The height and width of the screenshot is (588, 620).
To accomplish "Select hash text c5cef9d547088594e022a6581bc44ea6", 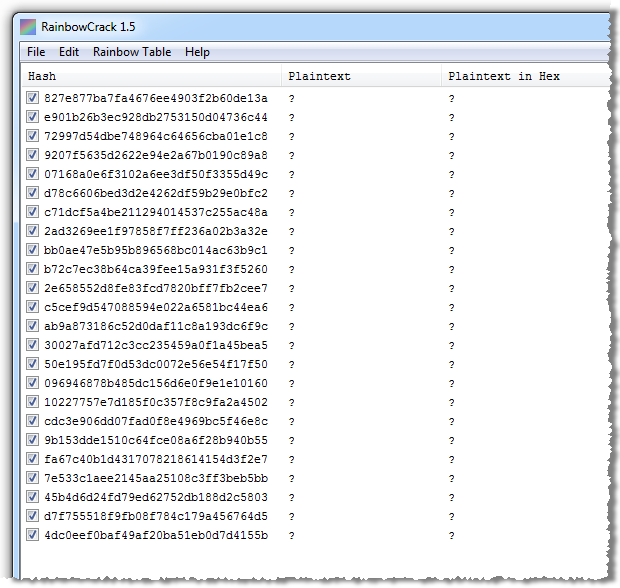I will pos(156,307).
